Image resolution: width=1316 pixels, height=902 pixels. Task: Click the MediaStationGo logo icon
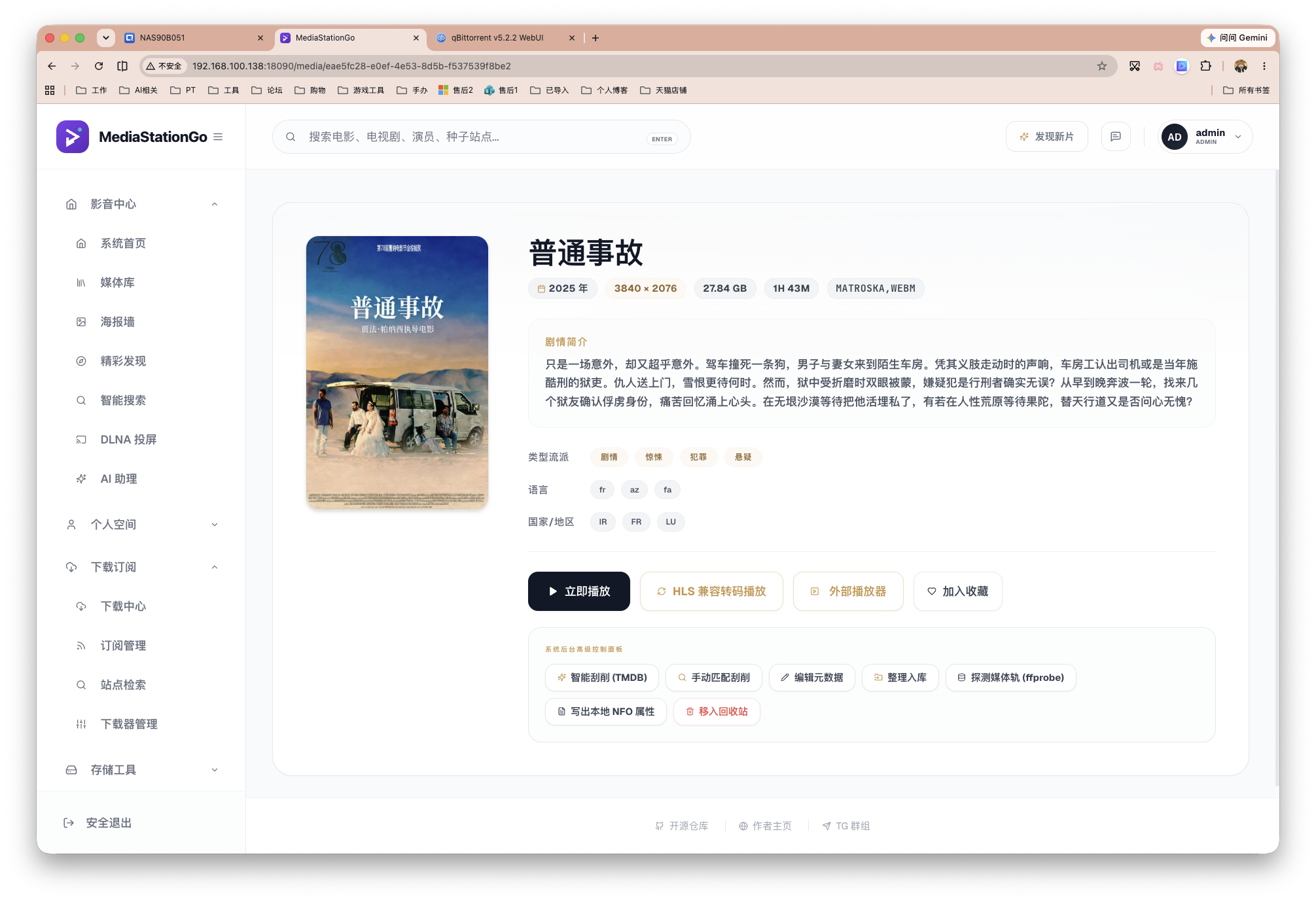[x=73, y=137]
